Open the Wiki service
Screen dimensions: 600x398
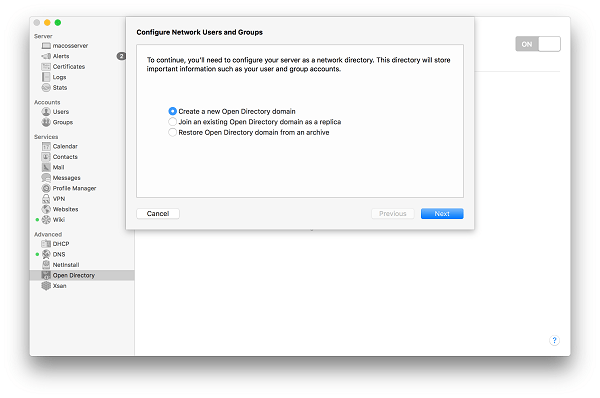pyautogui.click(x=59, y=220)
